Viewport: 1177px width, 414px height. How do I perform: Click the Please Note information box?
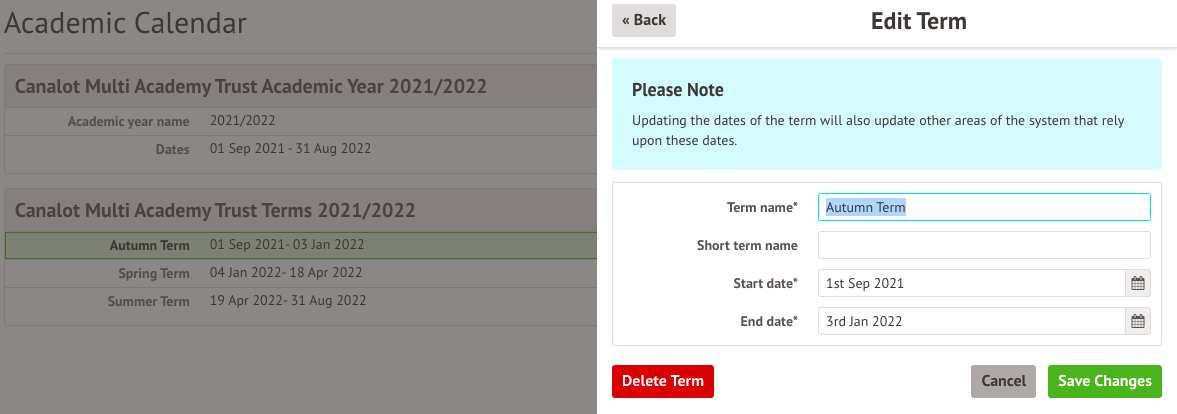[x=886, y=113]
